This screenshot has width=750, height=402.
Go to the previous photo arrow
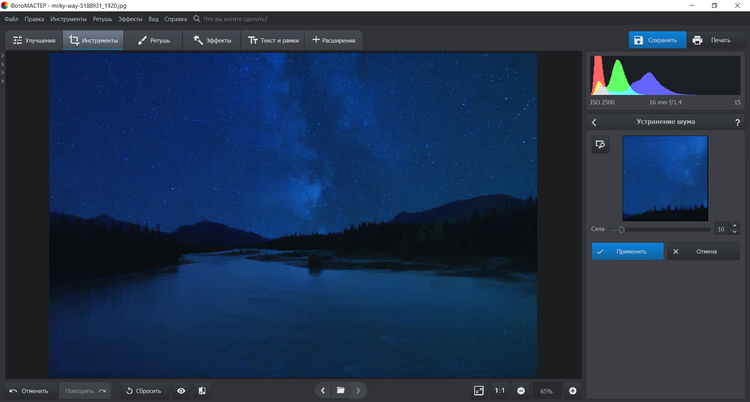pyautogui.click(x=322, y=390)
